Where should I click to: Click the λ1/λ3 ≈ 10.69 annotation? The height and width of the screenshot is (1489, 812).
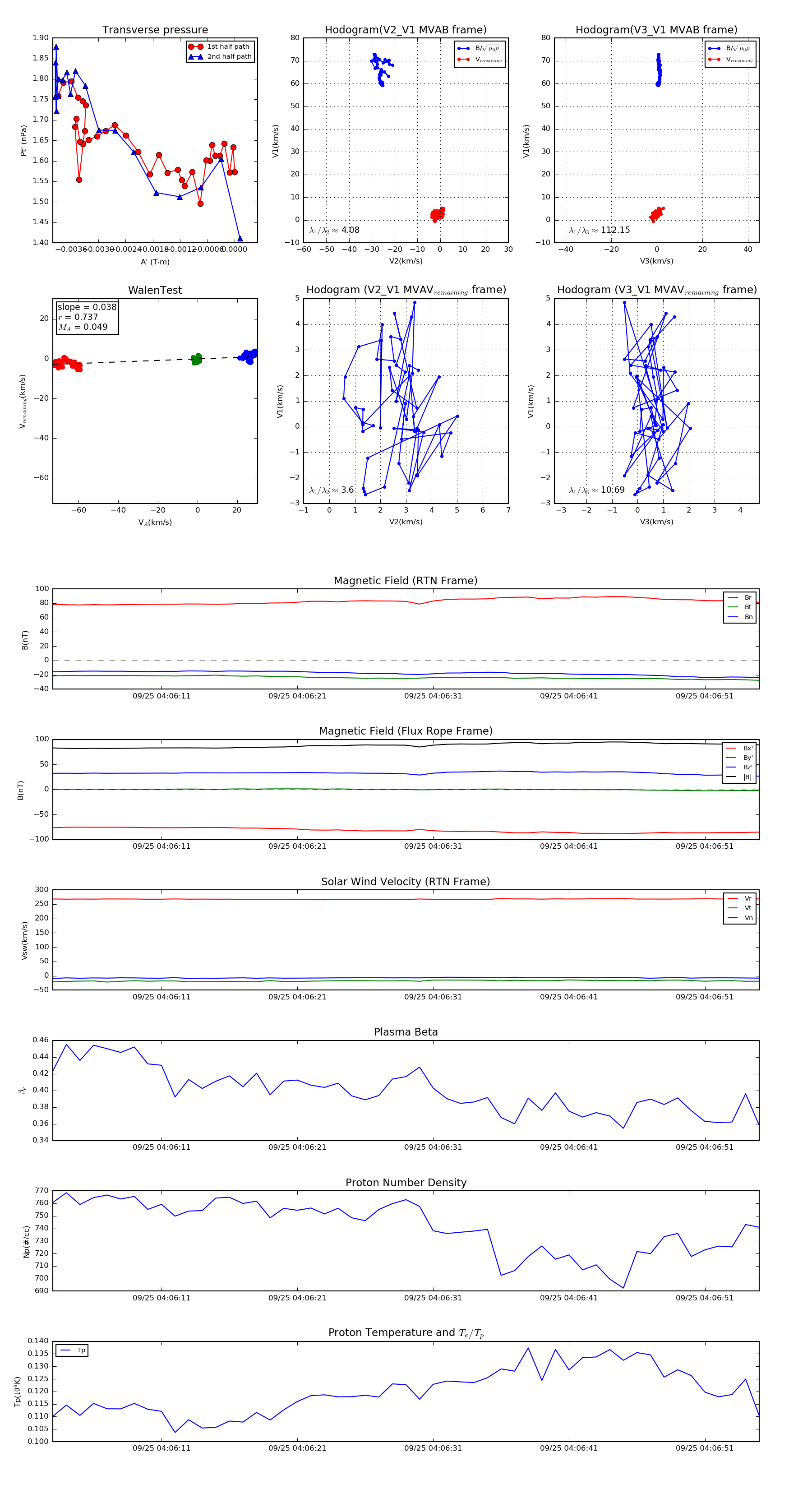pos(596,490)
